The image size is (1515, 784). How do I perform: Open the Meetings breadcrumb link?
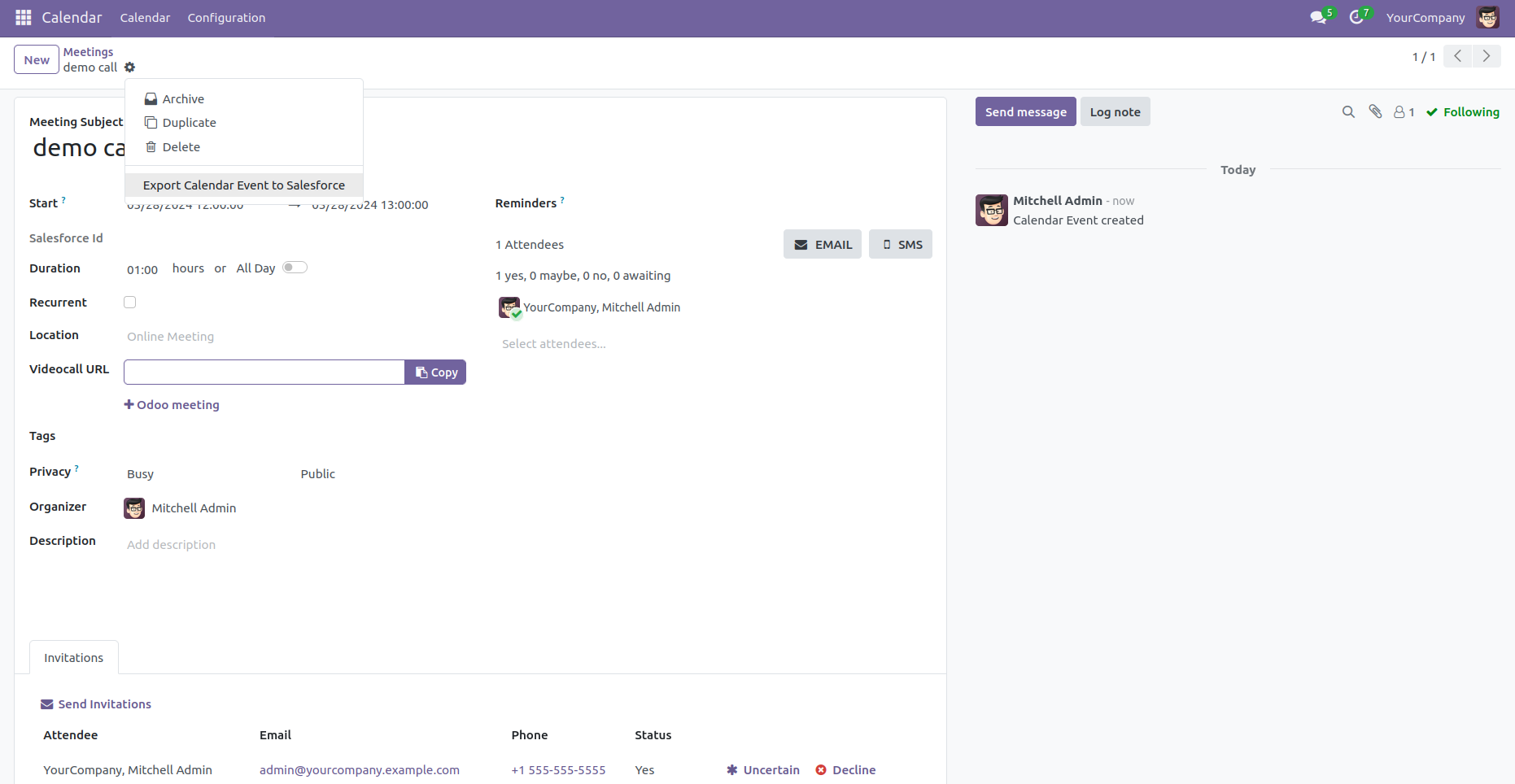click(89, 52)
